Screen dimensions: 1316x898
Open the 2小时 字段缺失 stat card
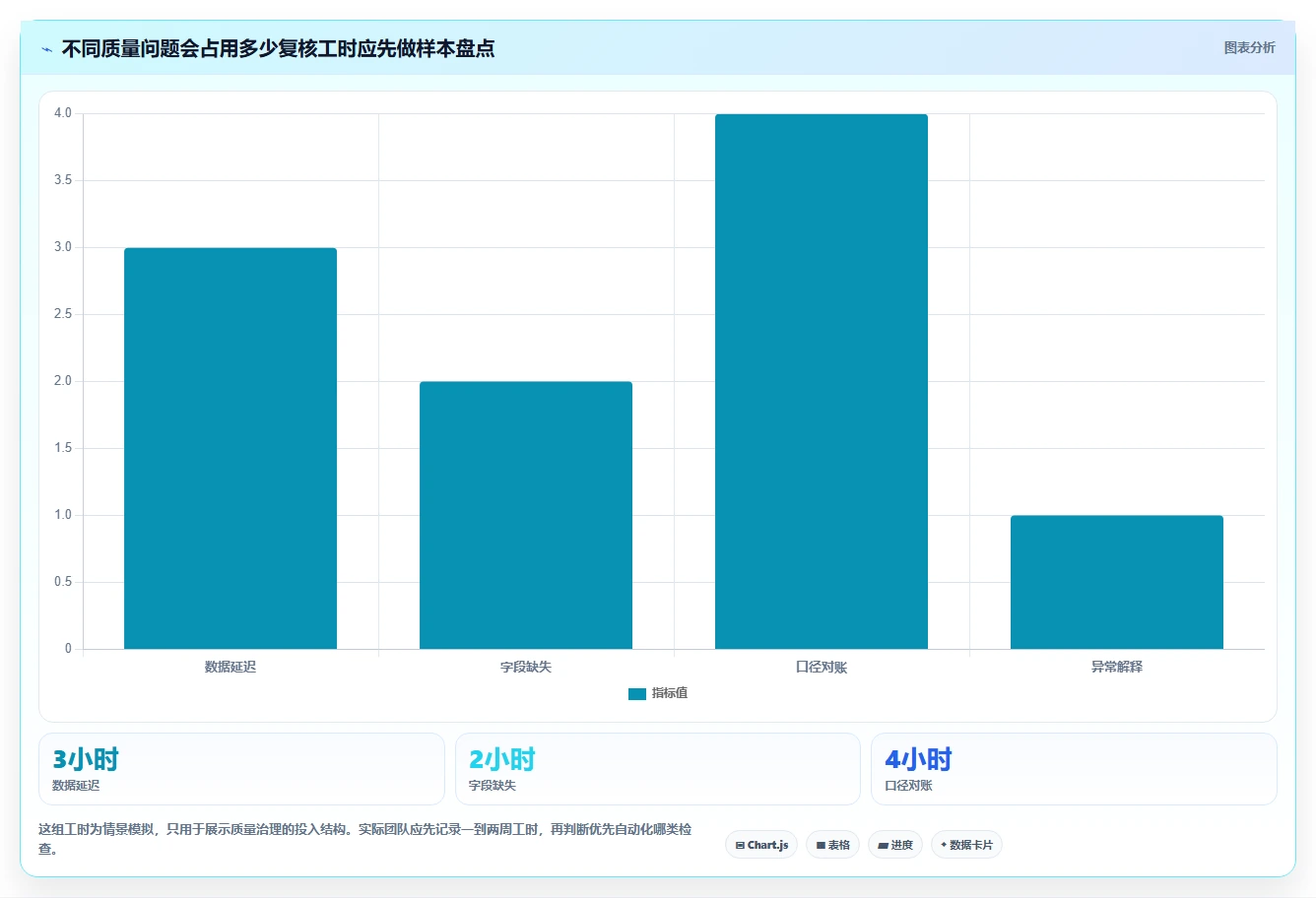point(658,769)
